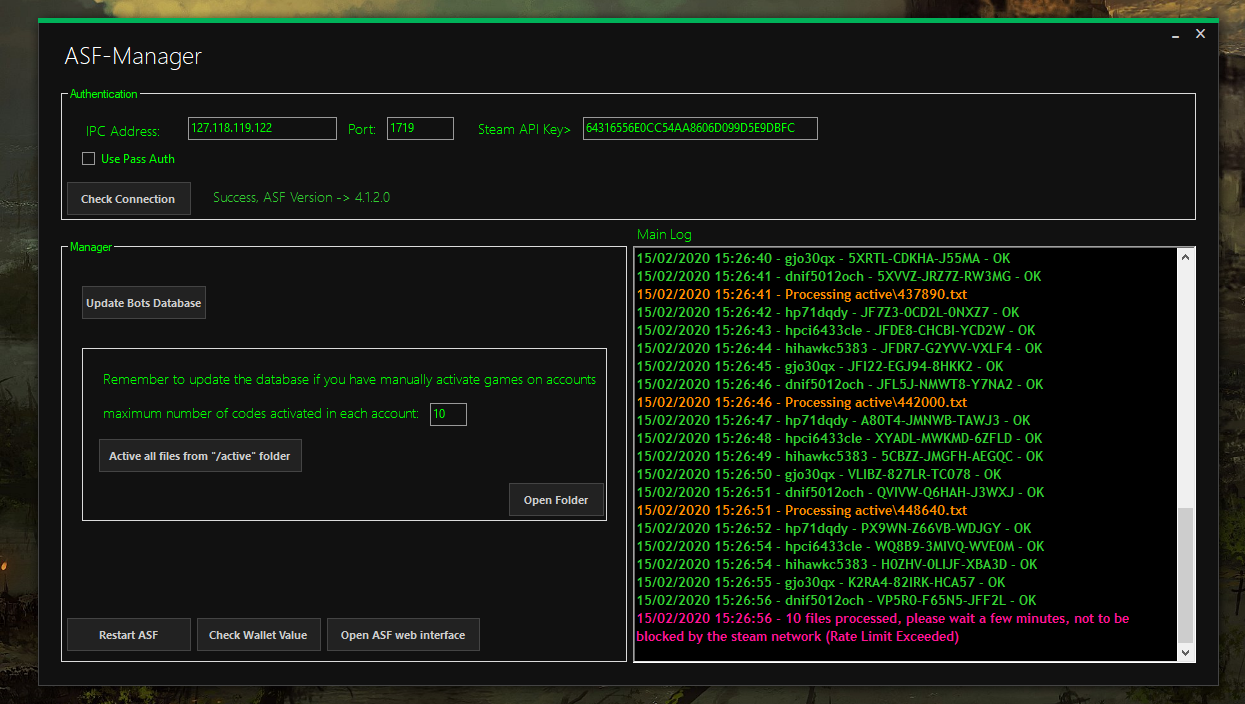The height and width of the screenshot is (704, 1245).
Task: Open Folder button in Manager panel
Action: click(x=557, y=500)
